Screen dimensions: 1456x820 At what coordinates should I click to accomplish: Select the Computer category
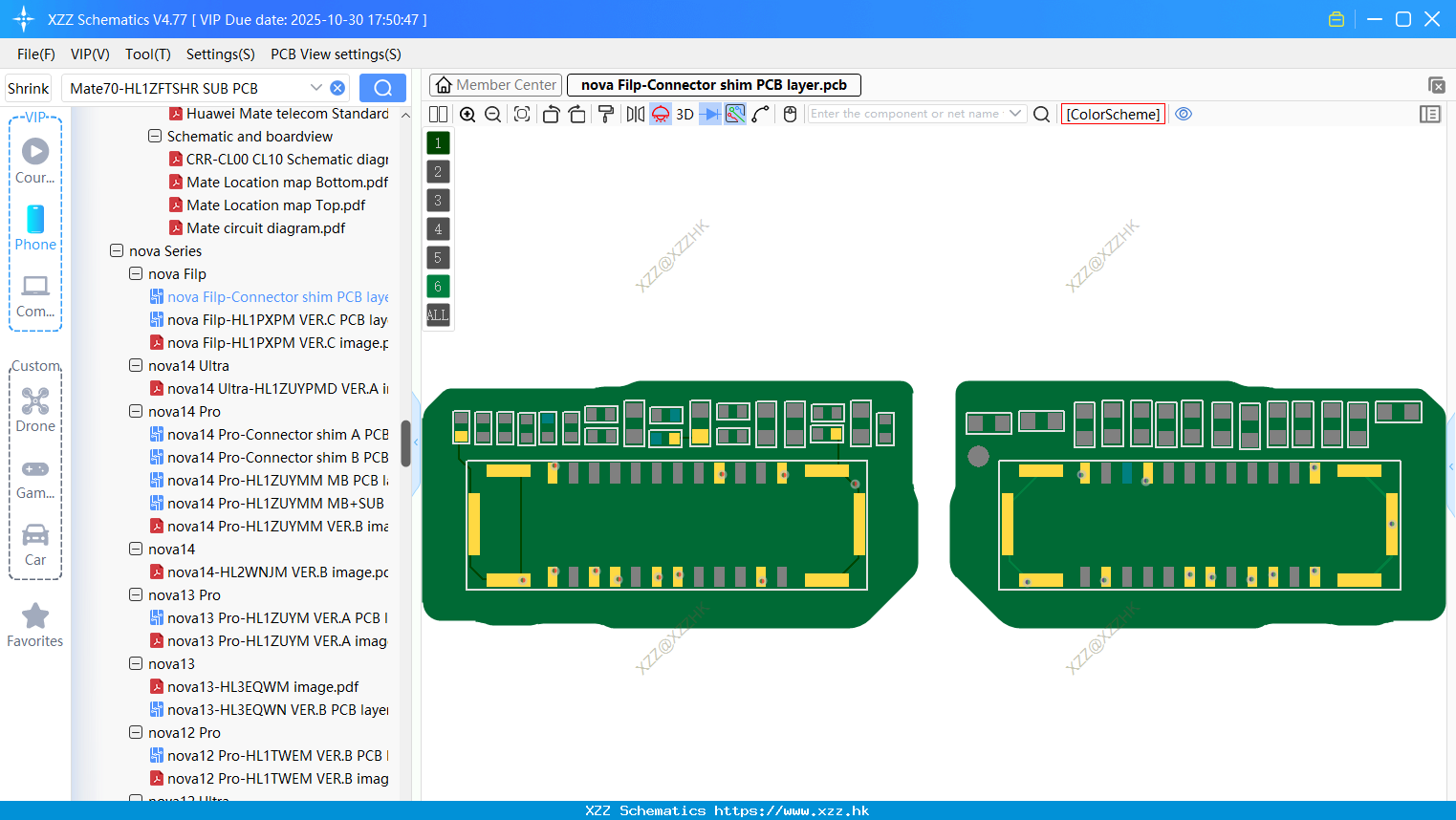click(x=35, y=295)
